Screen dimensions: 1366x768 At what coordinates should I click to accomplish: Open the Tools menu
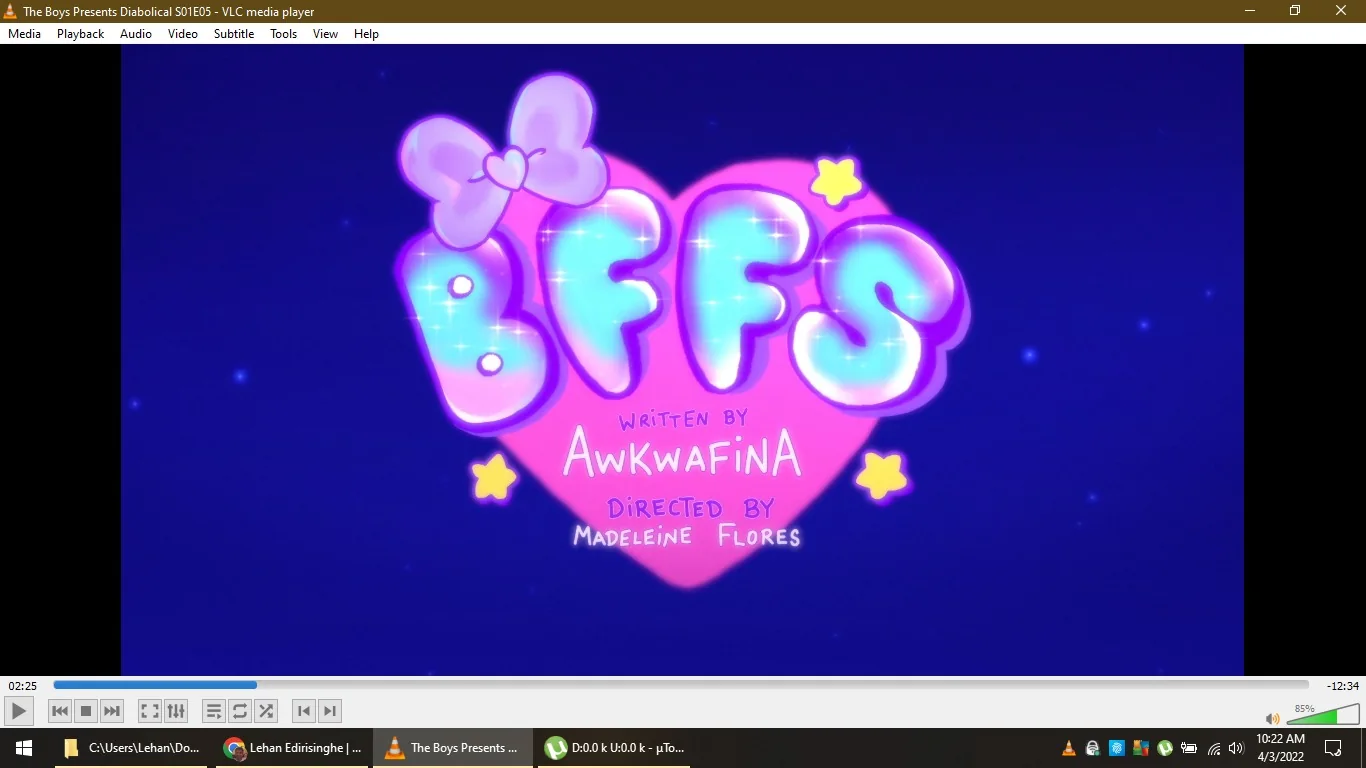coord(284,34)
